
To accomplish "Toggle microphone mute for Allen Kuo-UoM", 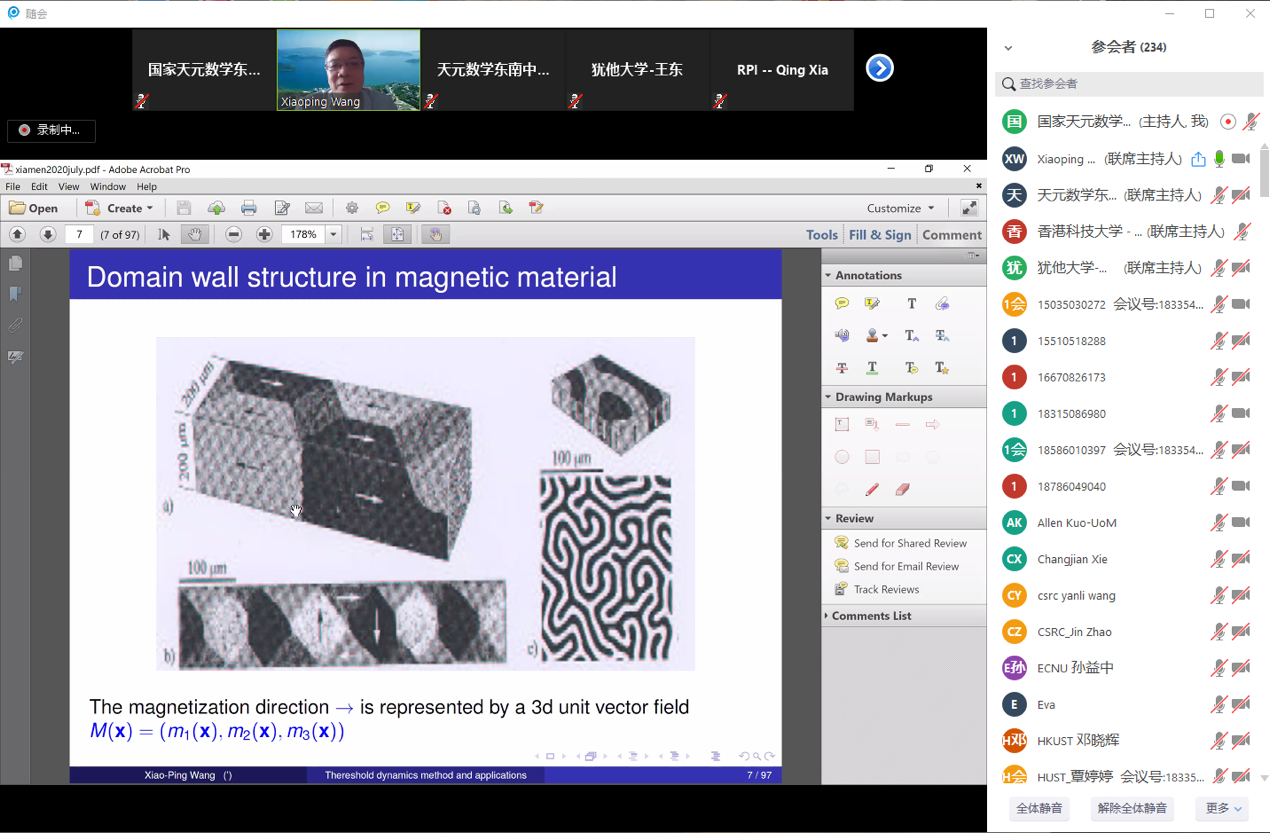I will click(1218, 523).
